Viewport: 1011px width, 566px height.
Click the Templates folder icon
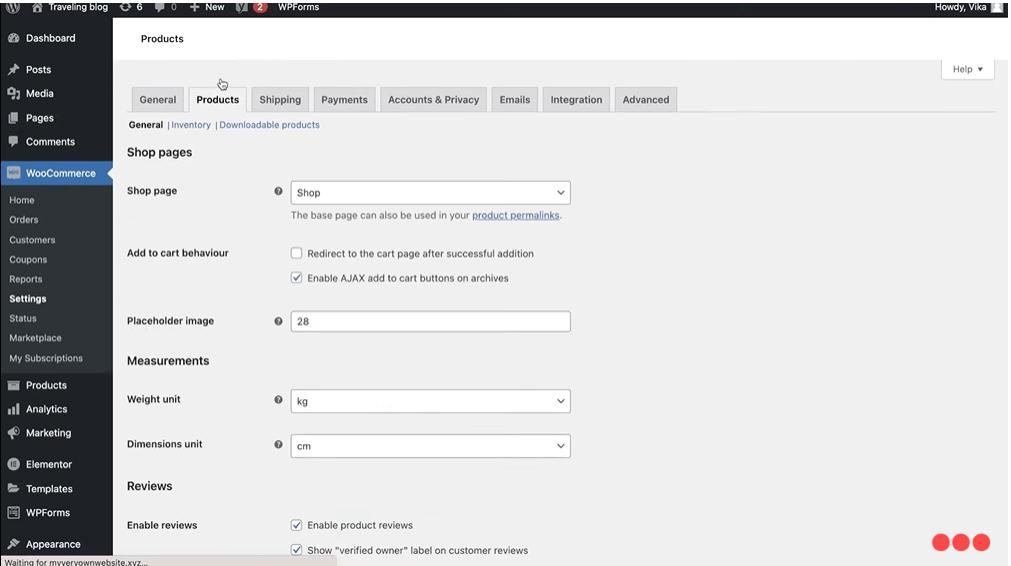(14, 488)
